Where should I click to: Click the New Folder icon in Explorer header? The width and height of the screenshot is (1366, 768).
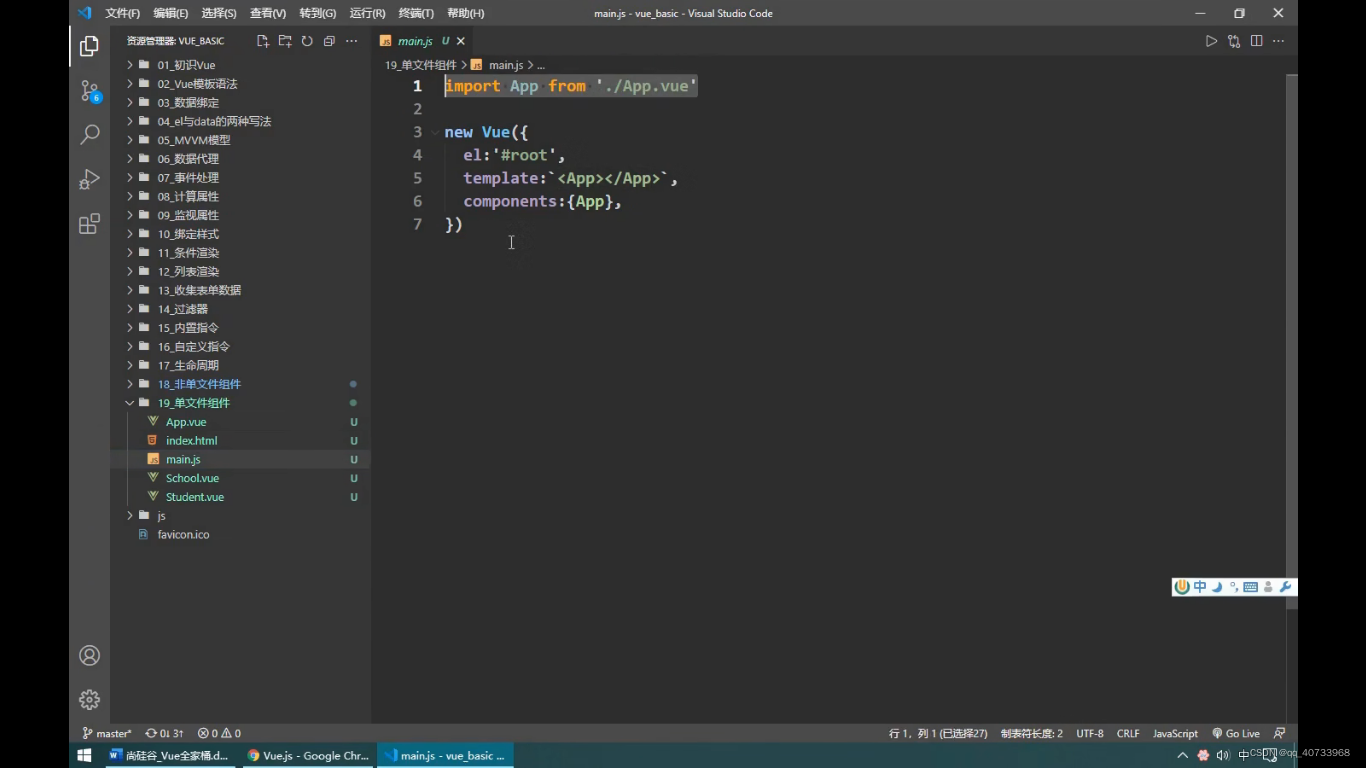285,41
